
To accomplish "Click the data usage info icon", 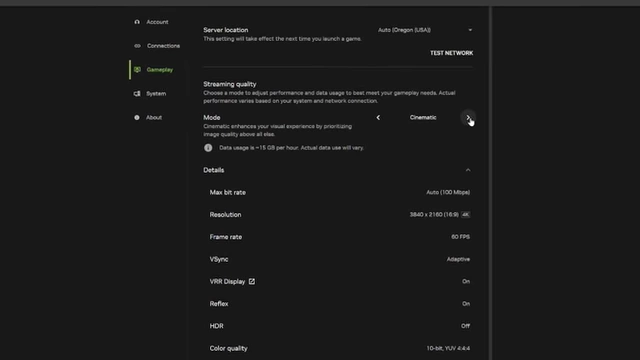I will click(x=208, y=148).
